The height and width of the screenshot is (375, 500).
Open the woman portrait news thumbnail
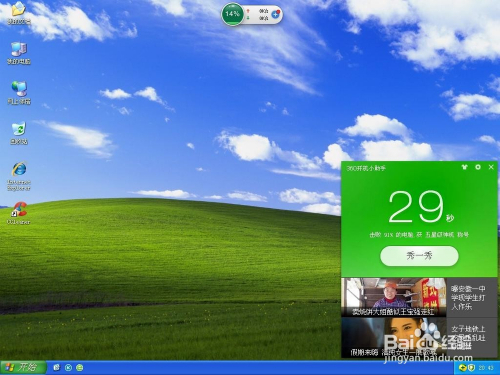click(x=393, y=337)
